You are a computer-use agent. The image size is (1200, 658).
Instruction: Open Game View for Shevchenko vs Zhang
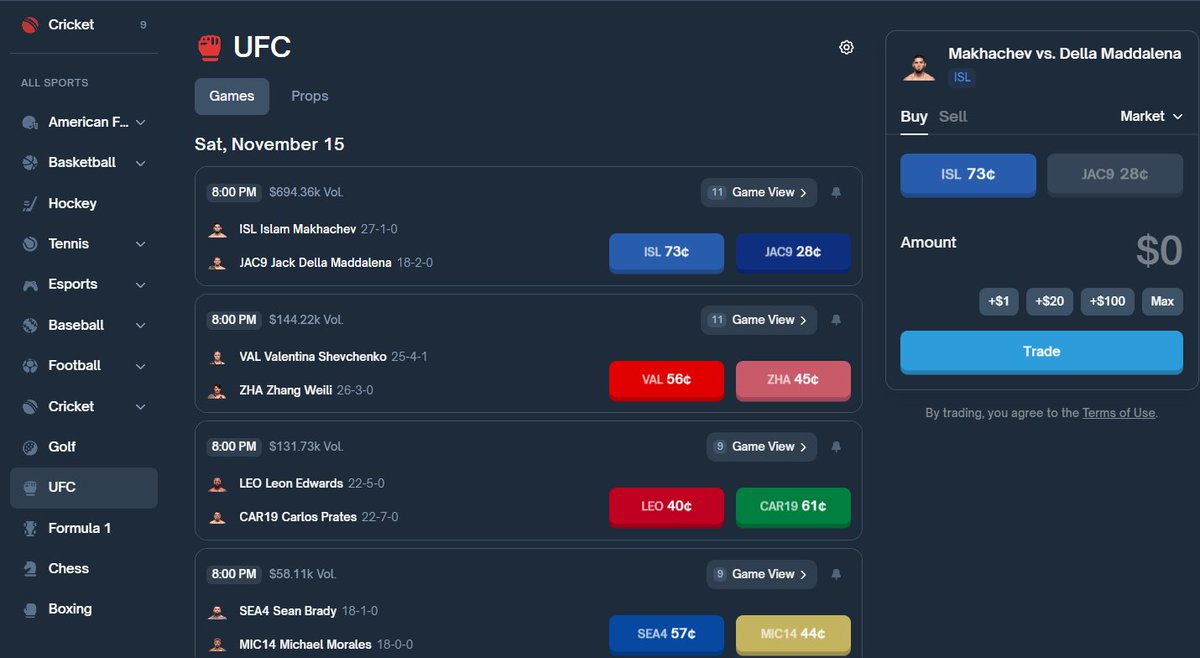coord(759,320)
